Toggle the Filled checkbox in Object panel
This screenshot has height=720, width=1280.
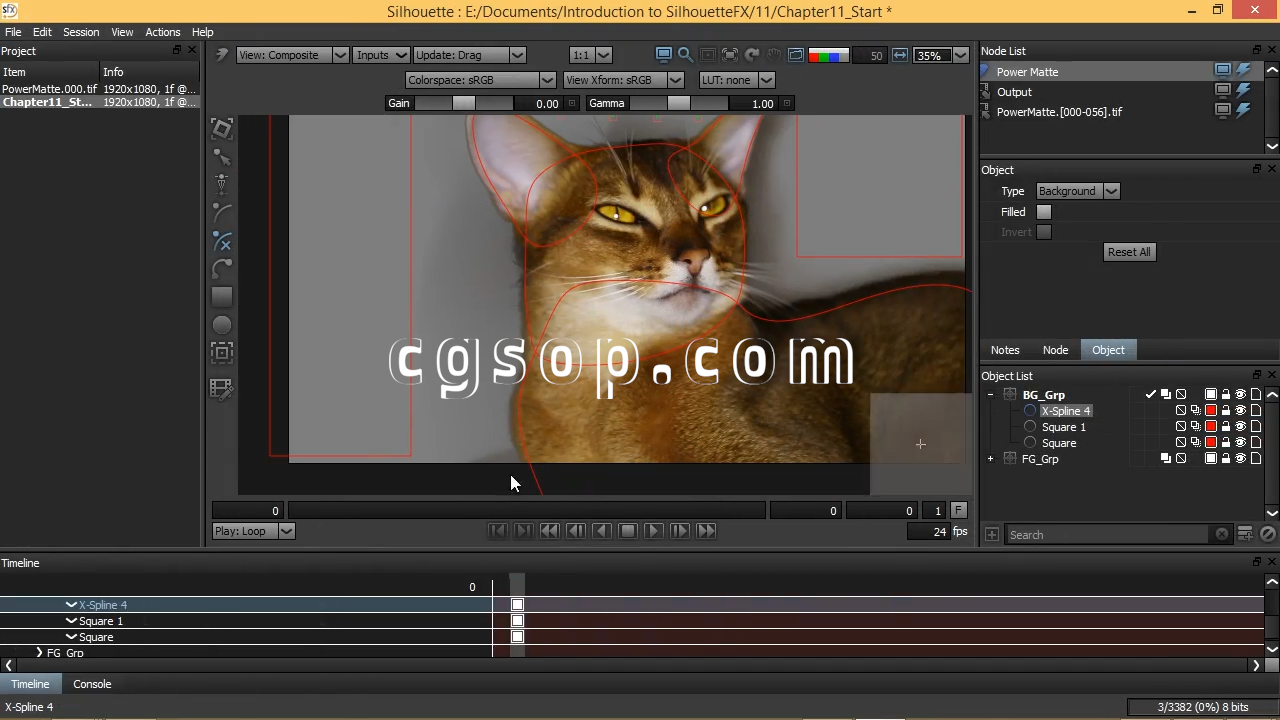1044,212
